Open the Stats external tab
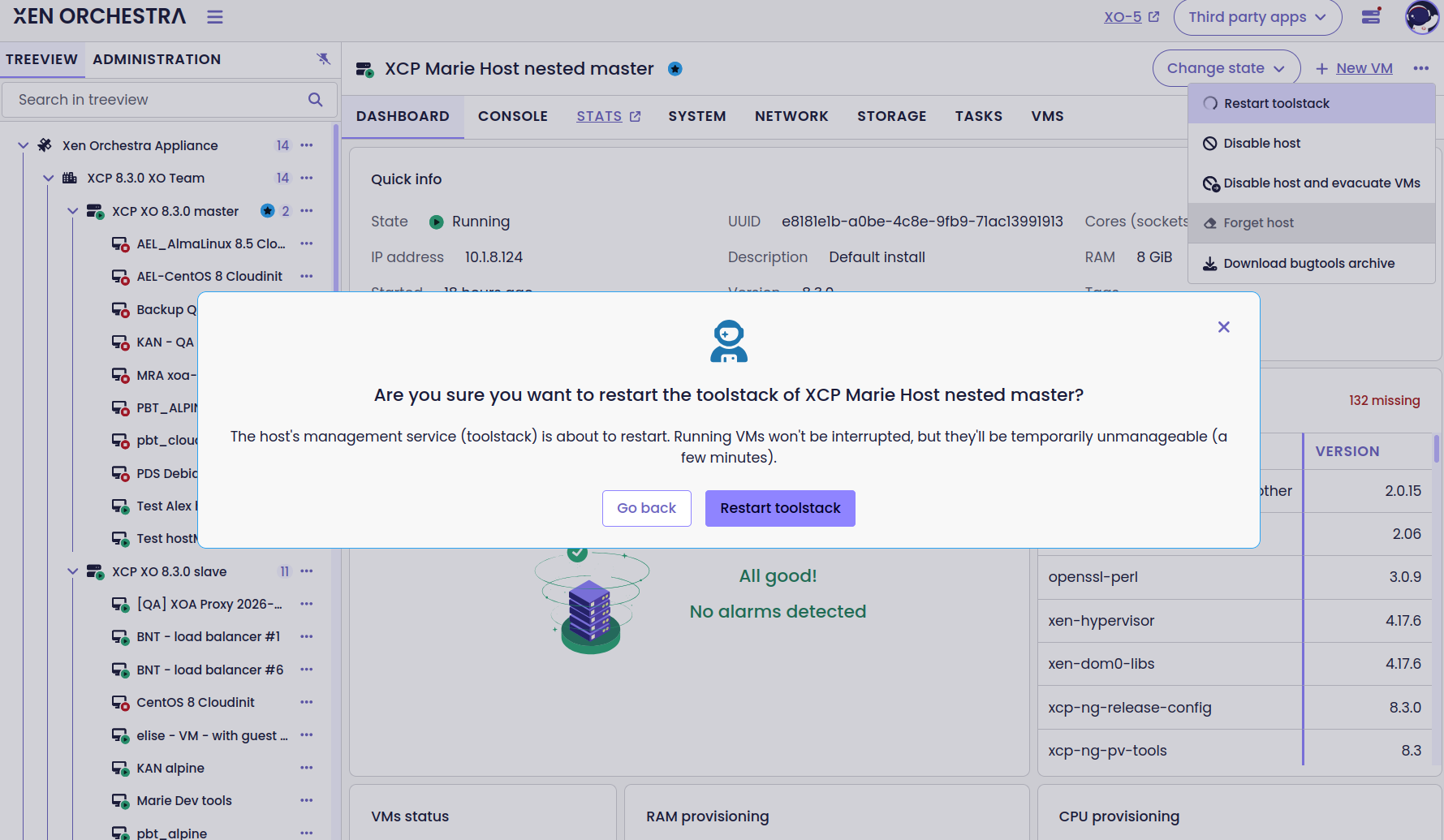The width and height of the screenshot is (1444, 840). pos(609,116)
